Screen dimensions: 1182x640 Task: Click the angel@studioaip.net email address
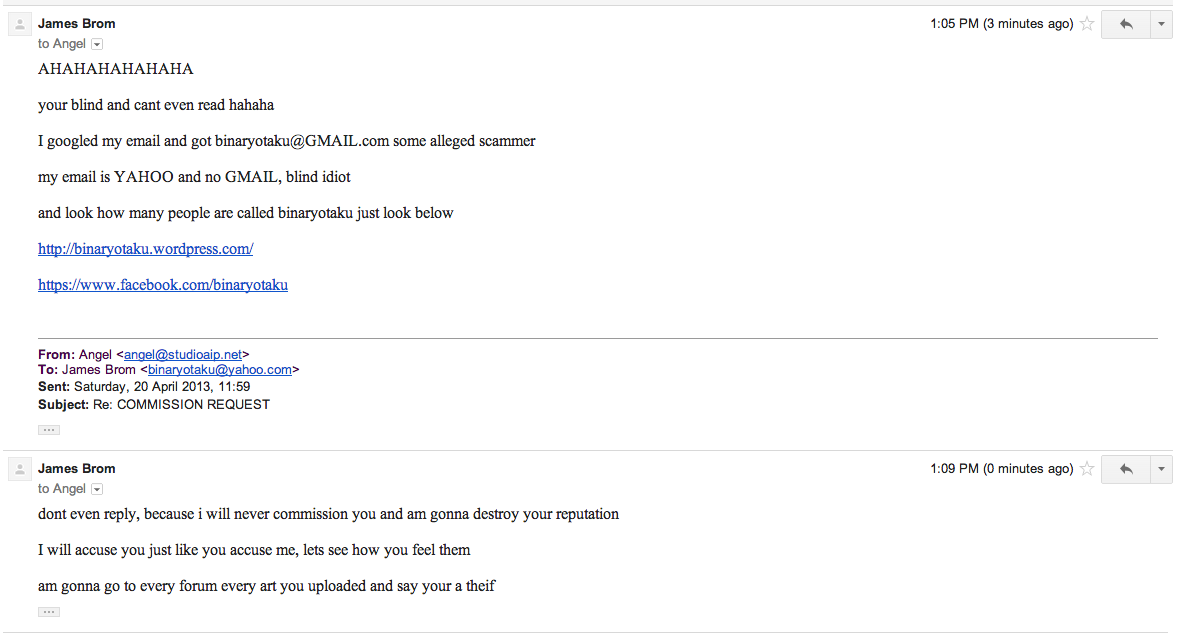click(183, 354)
